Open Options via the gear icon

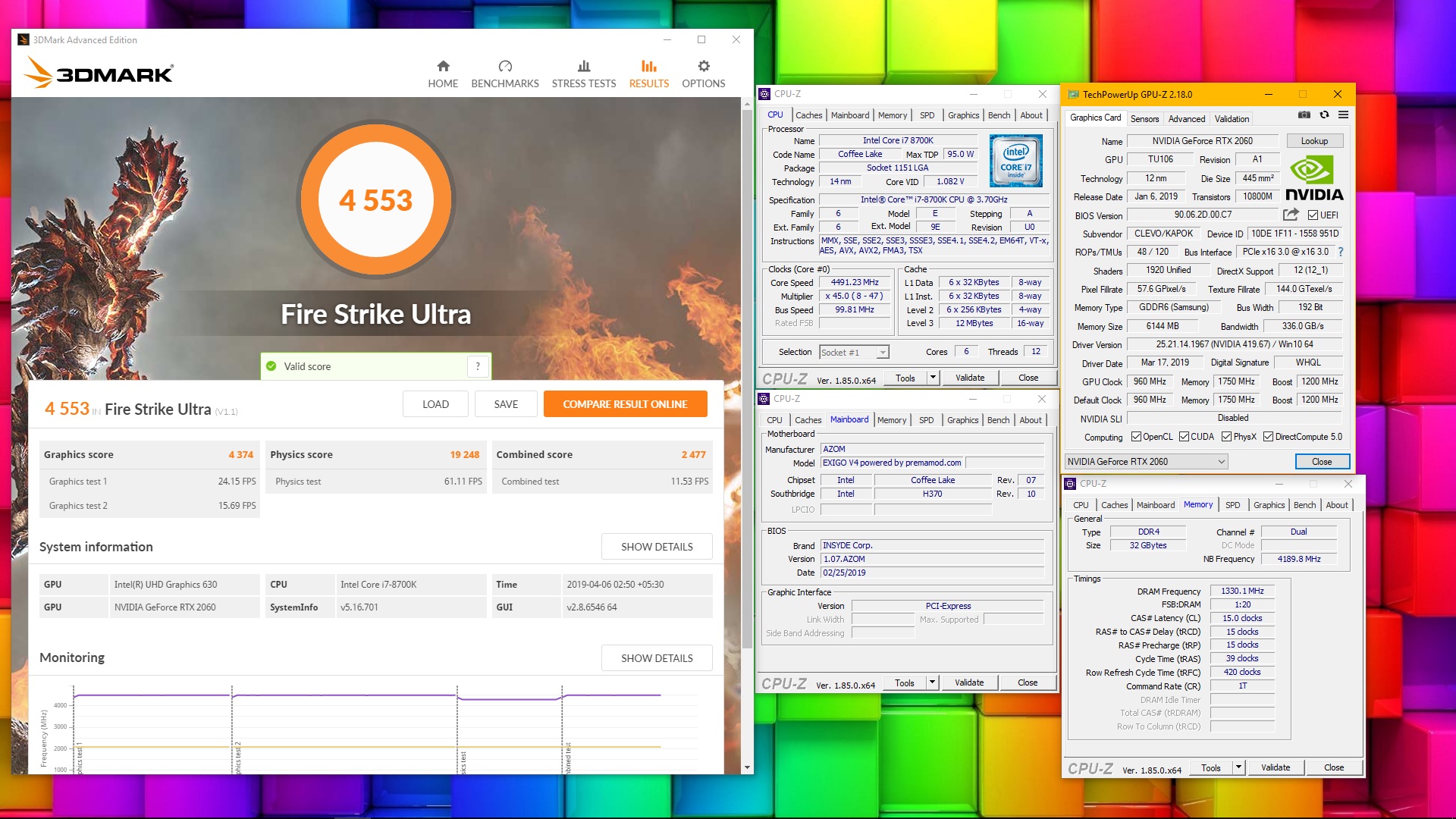tap(704, 66)
